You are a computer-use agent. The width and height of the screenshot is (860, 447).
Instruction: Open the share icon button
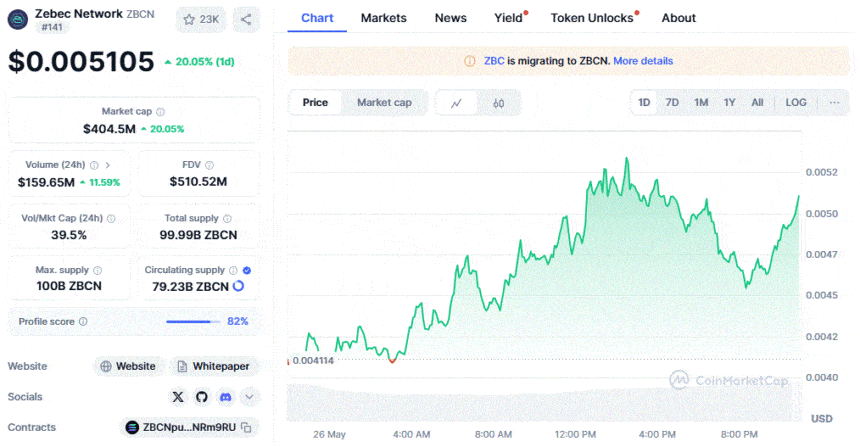point(246,20)
